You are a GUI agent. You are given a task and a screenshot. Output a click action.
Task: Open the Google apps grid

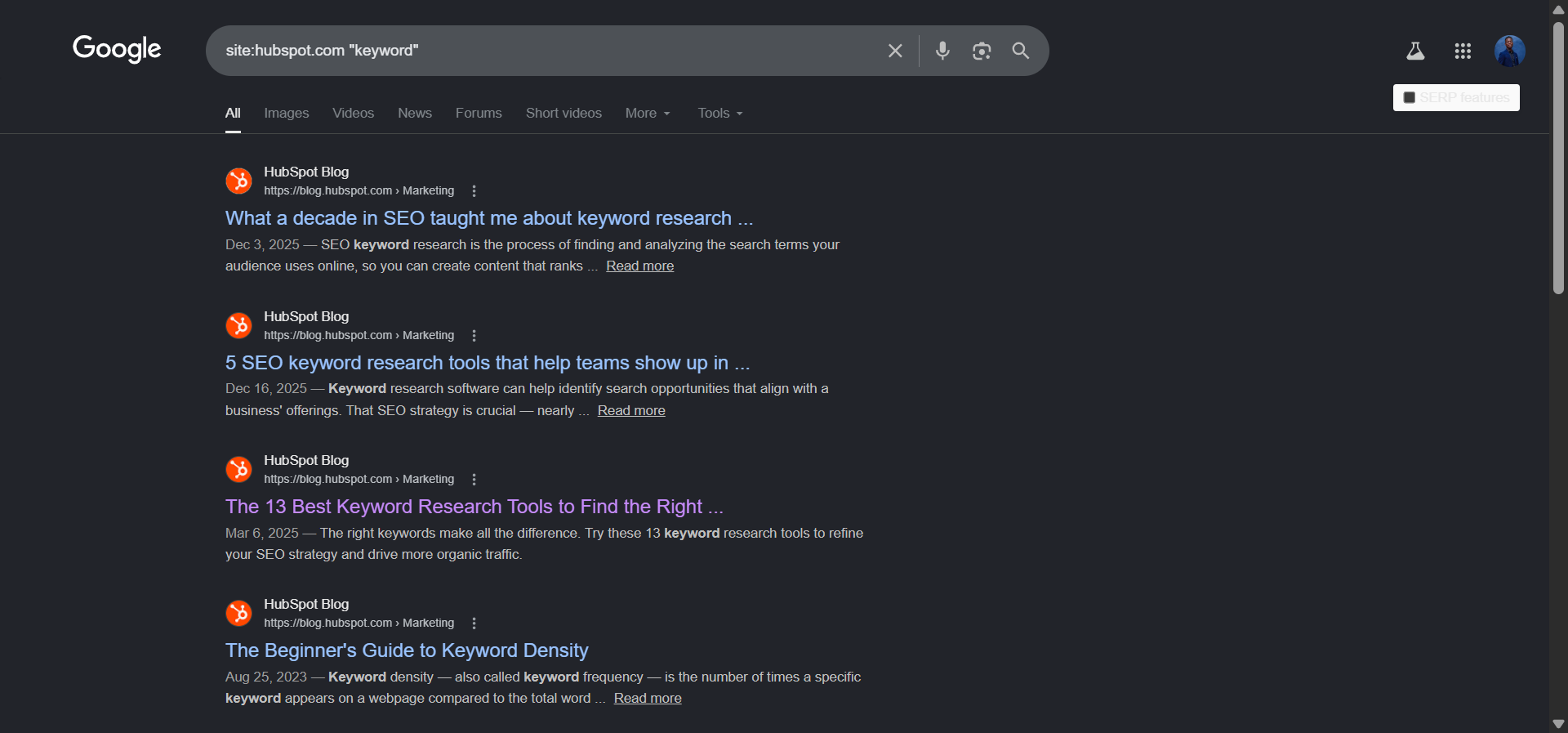tap(1463, 51)
